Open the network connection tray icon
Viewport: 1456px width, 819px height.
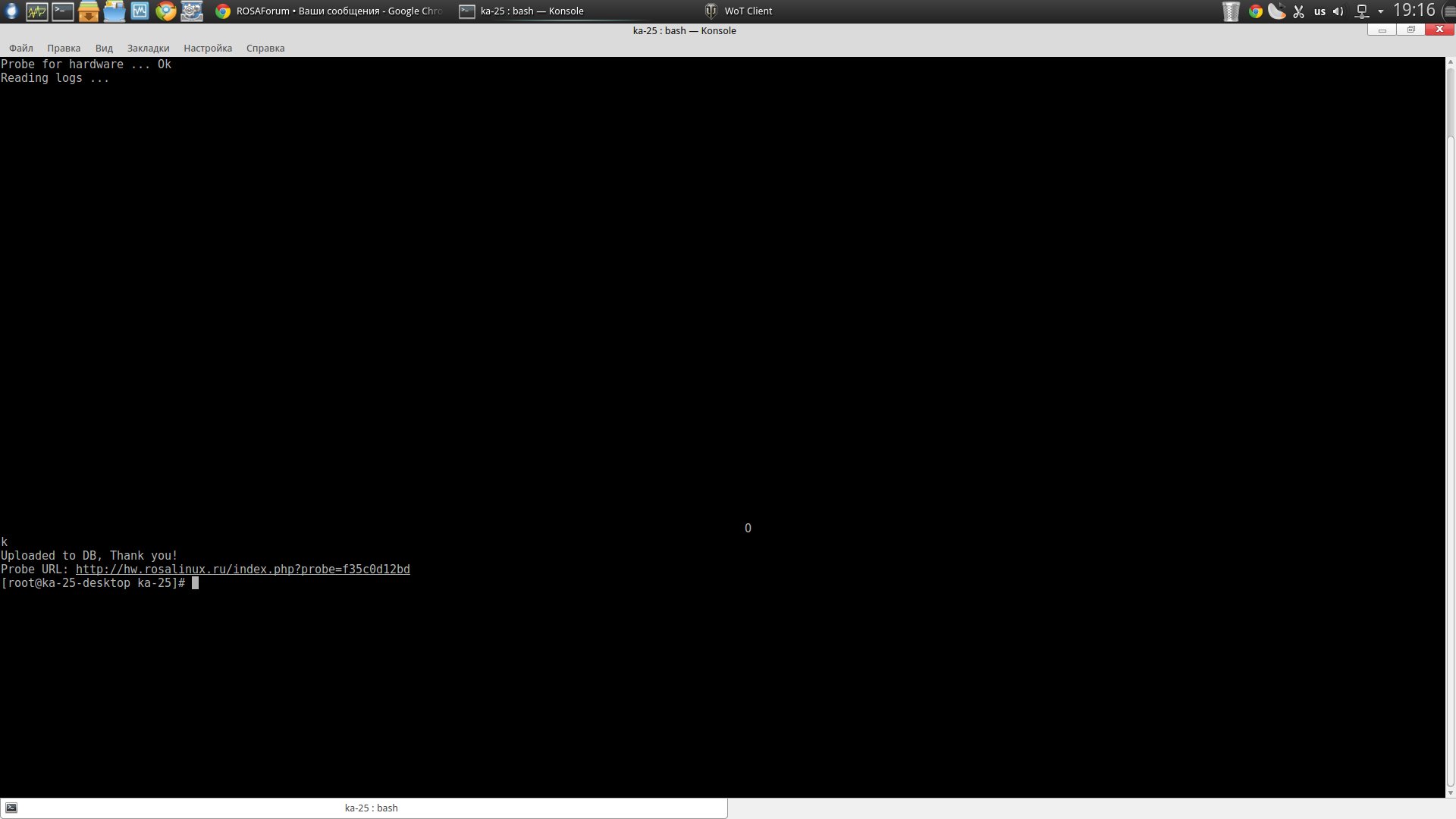pos(1362,11)
